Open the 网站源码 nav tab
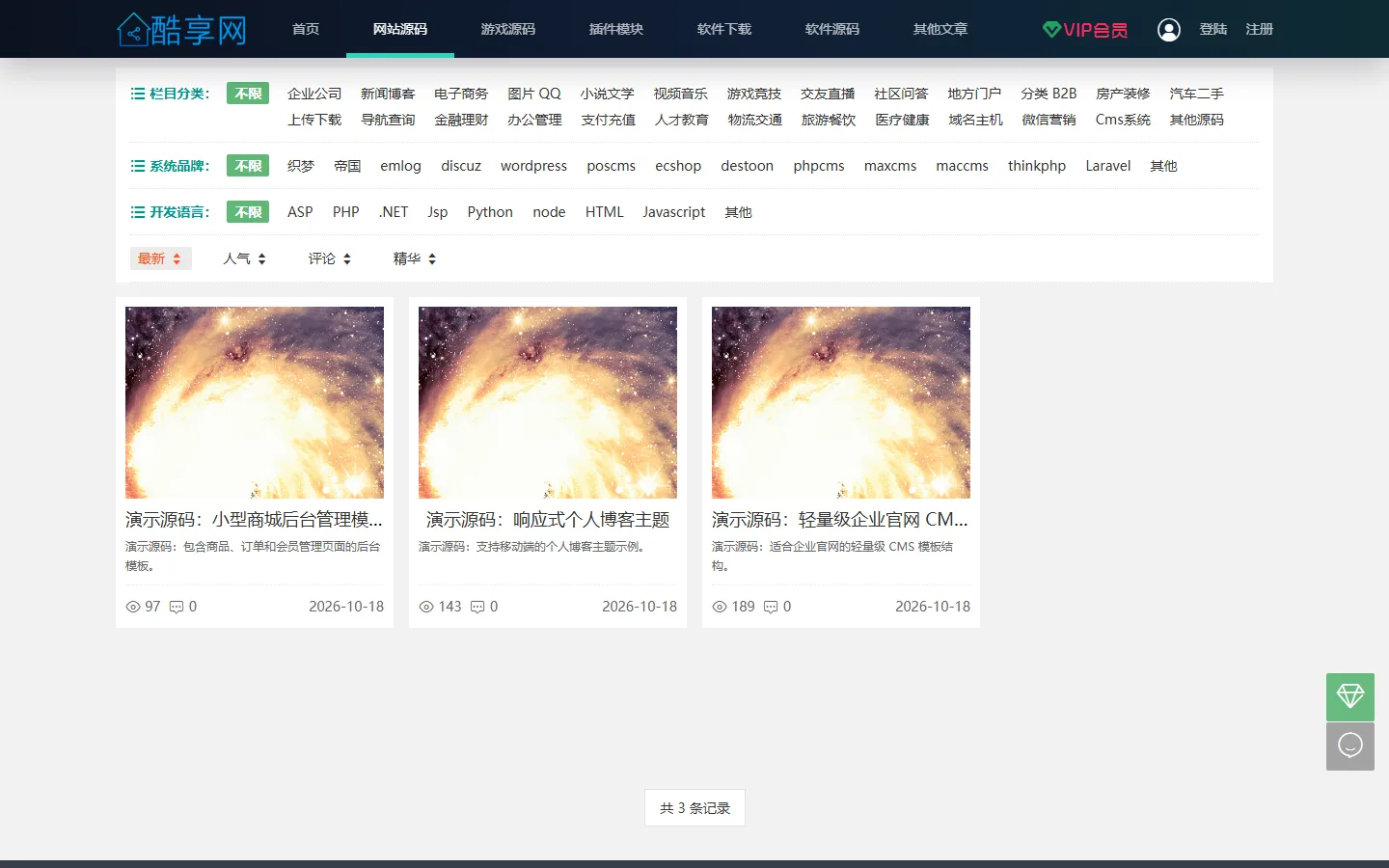Screen dimensions: 1389x868 [400, 29]
